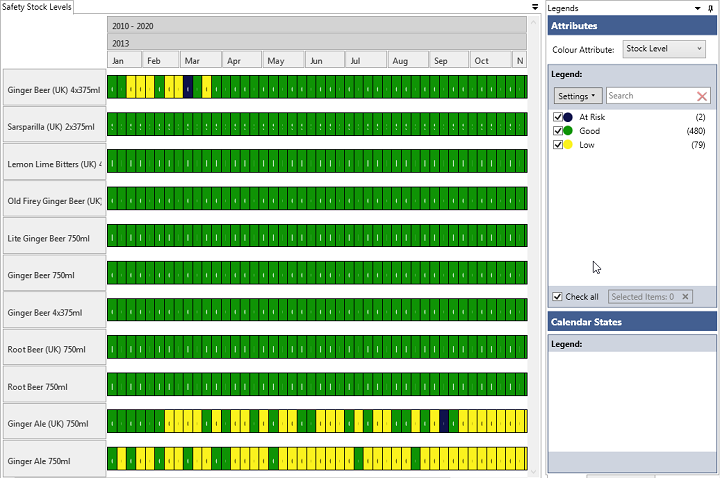Click the Sarsparilla (UK) 2x375ml row label
This screenshot has height=478, width=720.
tap(55, 127)
